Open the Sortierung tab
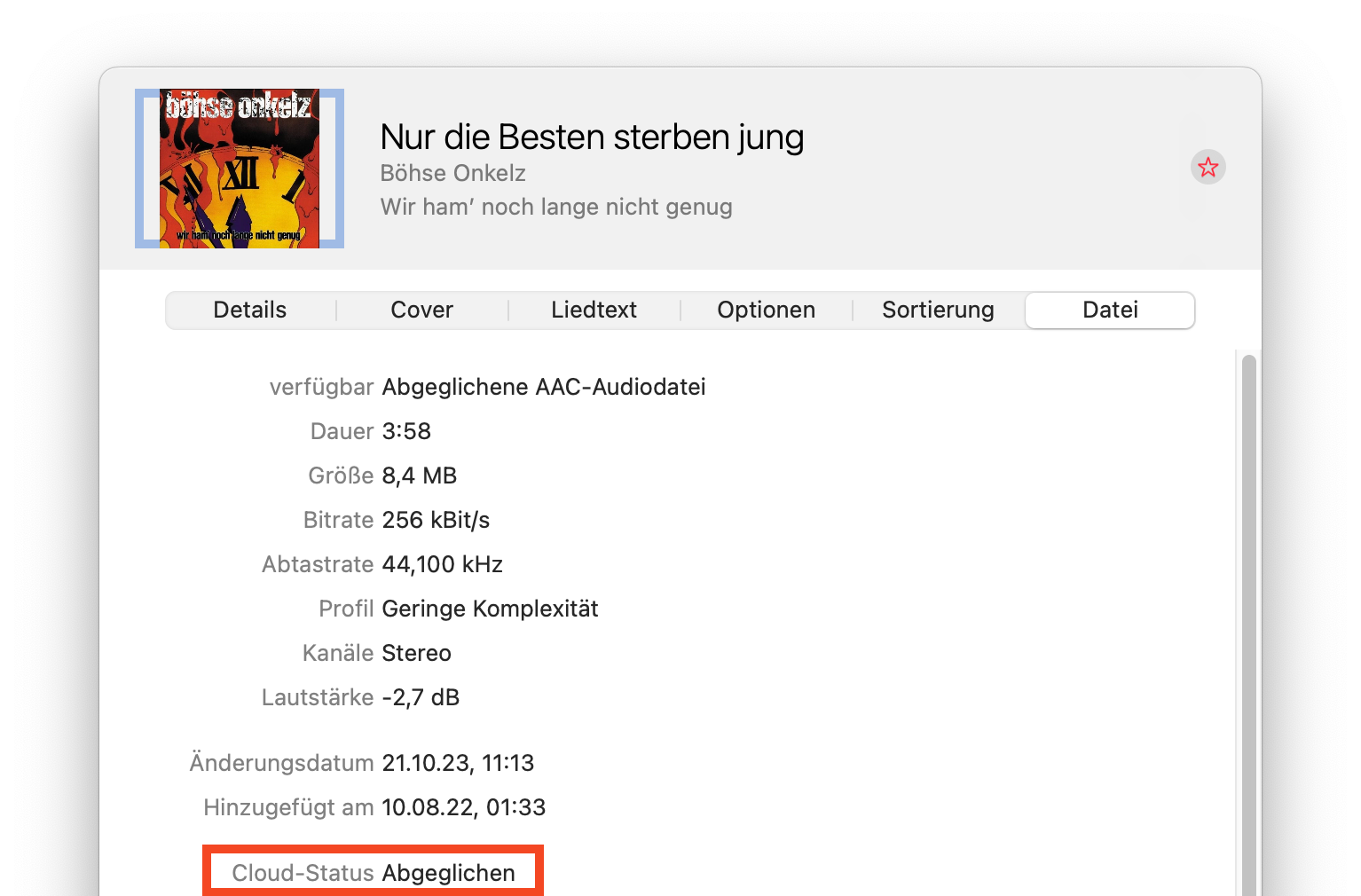The height and width of the screenshot is (896, 1361). click(938, 310)
